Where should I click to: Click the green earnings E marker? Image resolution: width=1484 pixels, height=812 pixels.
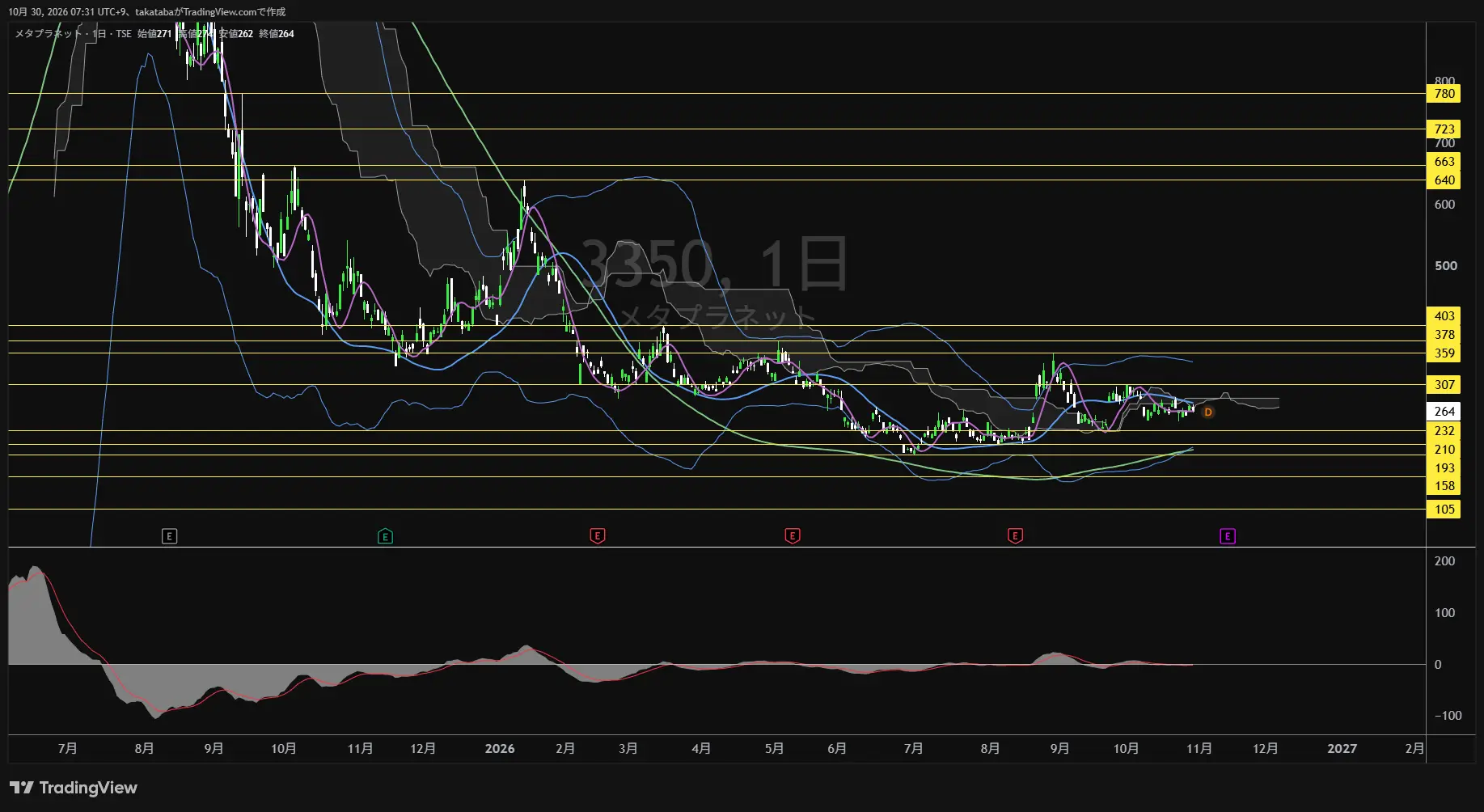[386, 536]
